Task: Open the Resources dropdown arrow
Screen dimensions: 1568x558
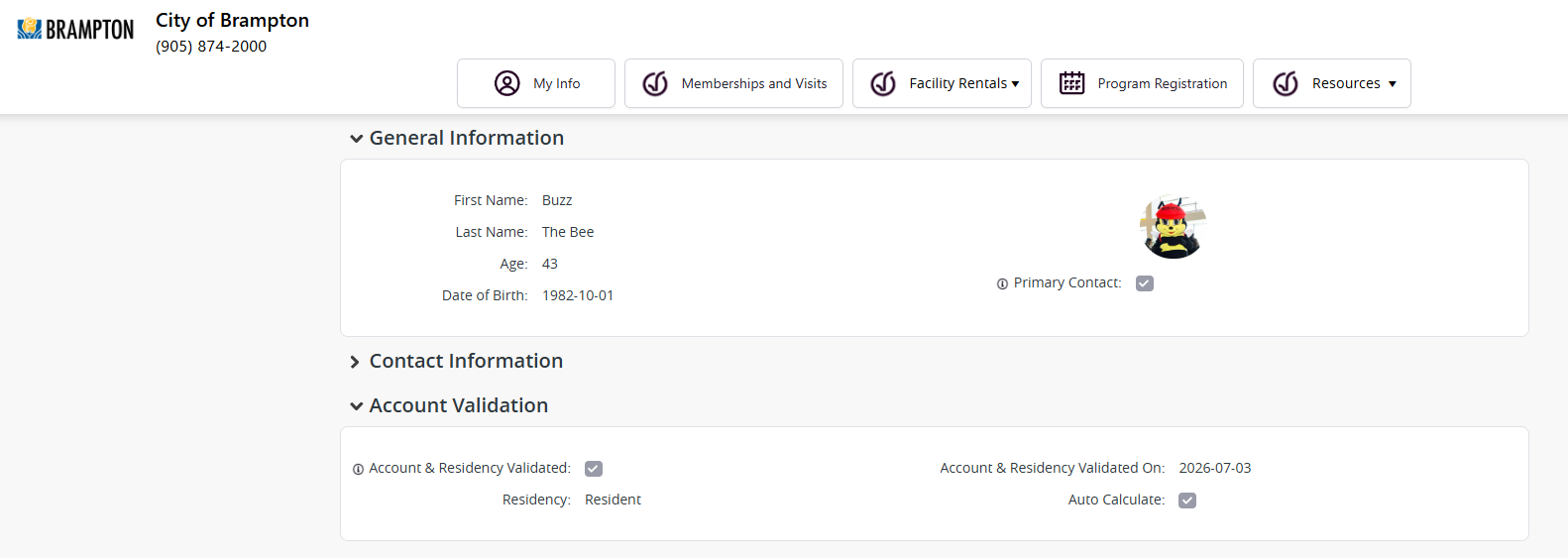Action: tap(1393, 84)
